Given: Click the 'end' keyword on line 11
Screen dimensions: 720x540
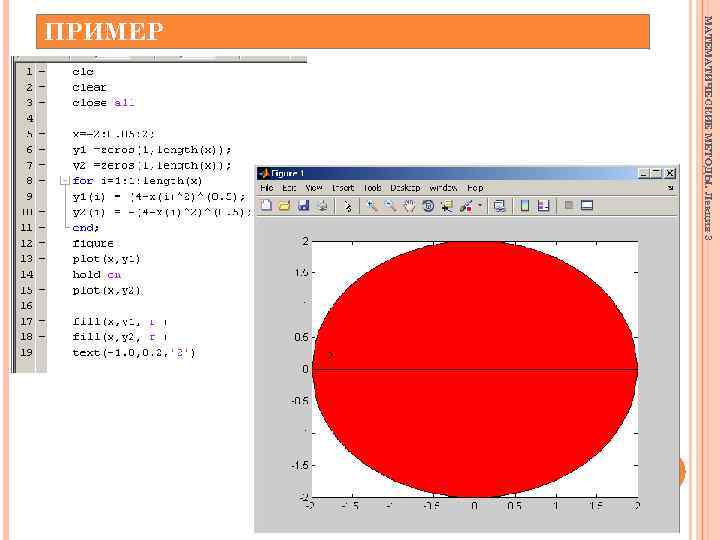Looking at the screenshot, I should click(x=85, y=228).
